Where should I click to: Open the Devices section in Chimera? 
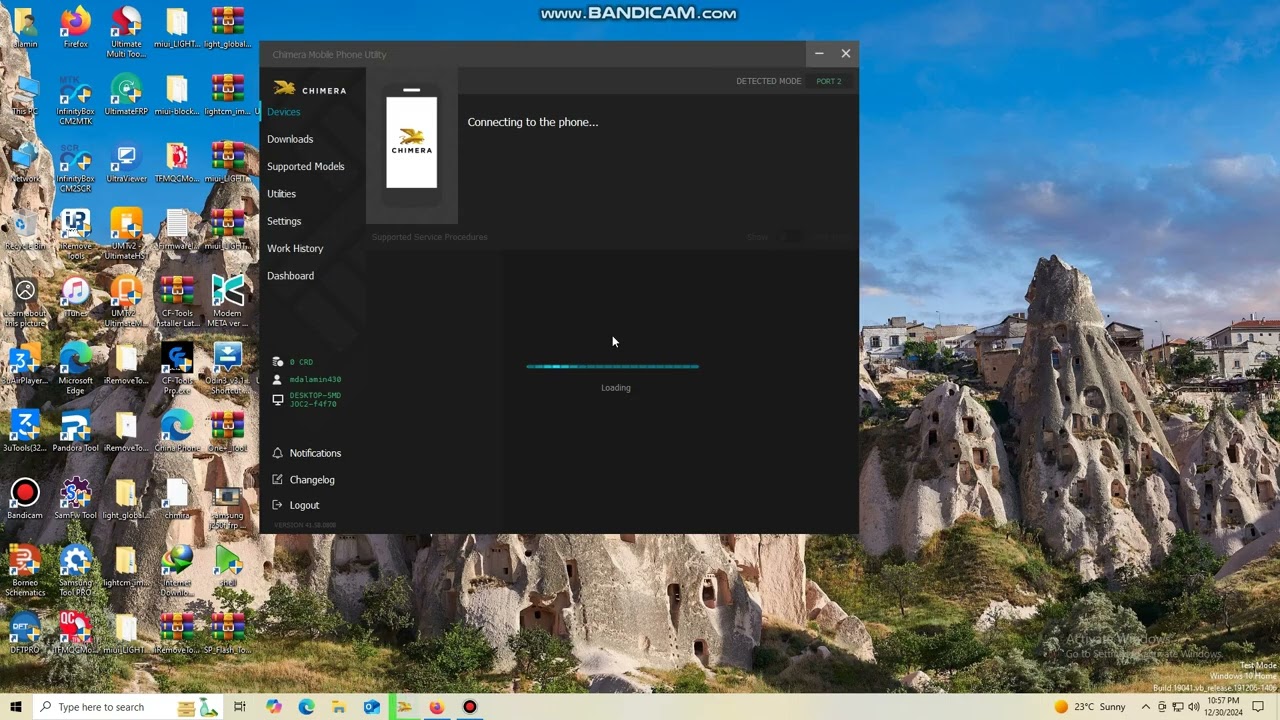pos(283,112)
